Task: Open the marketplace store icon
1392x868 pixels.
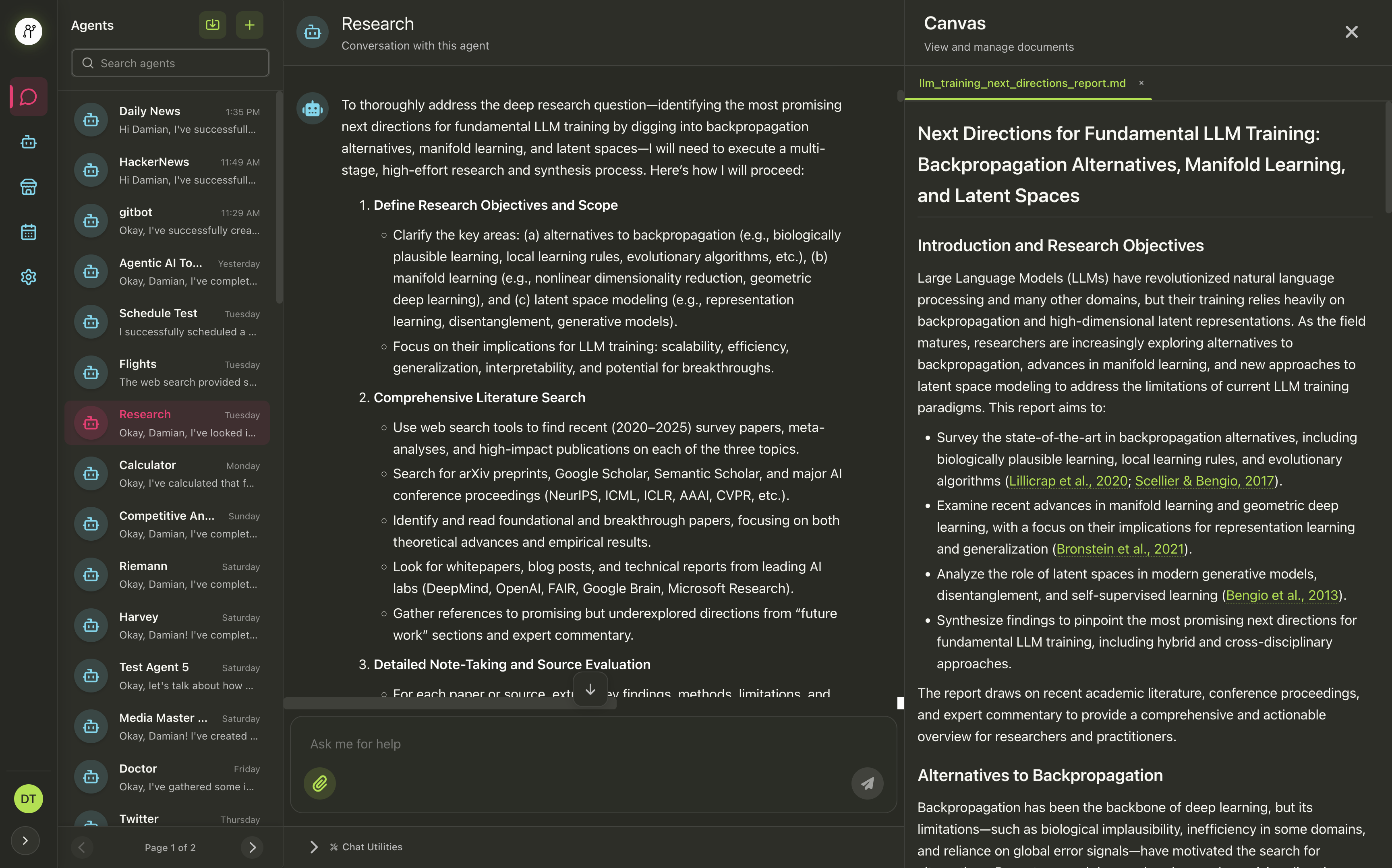Action: point(28,186)
